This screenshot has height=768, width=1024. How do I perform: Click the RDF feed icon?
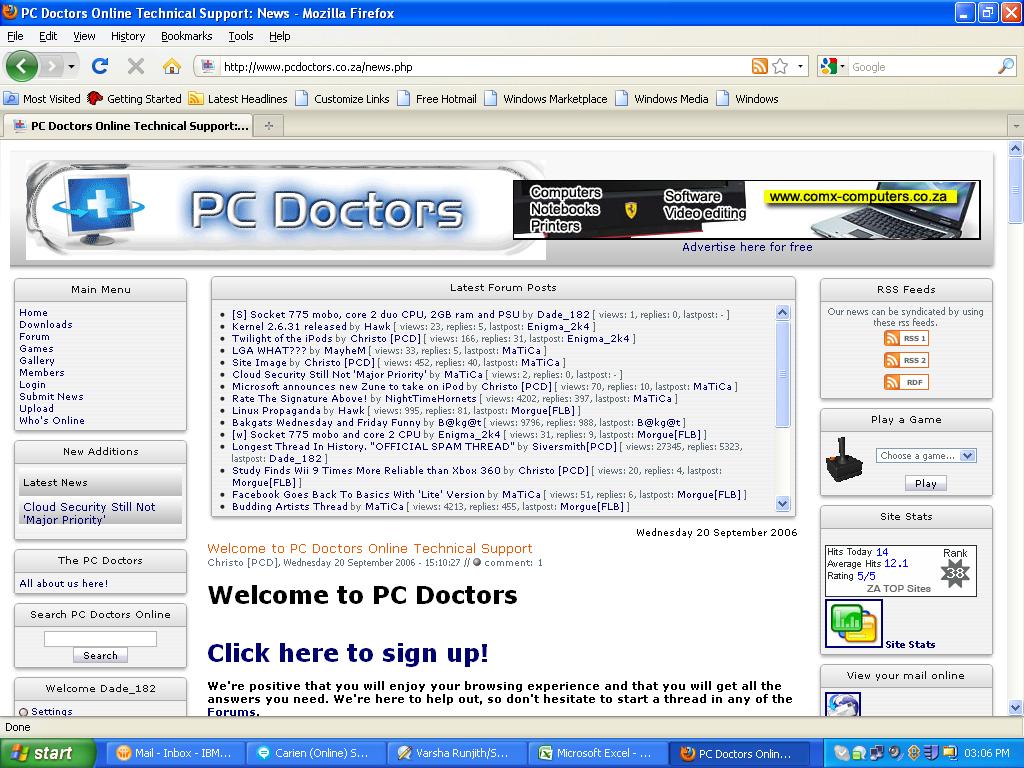click(x=906, y=382)
